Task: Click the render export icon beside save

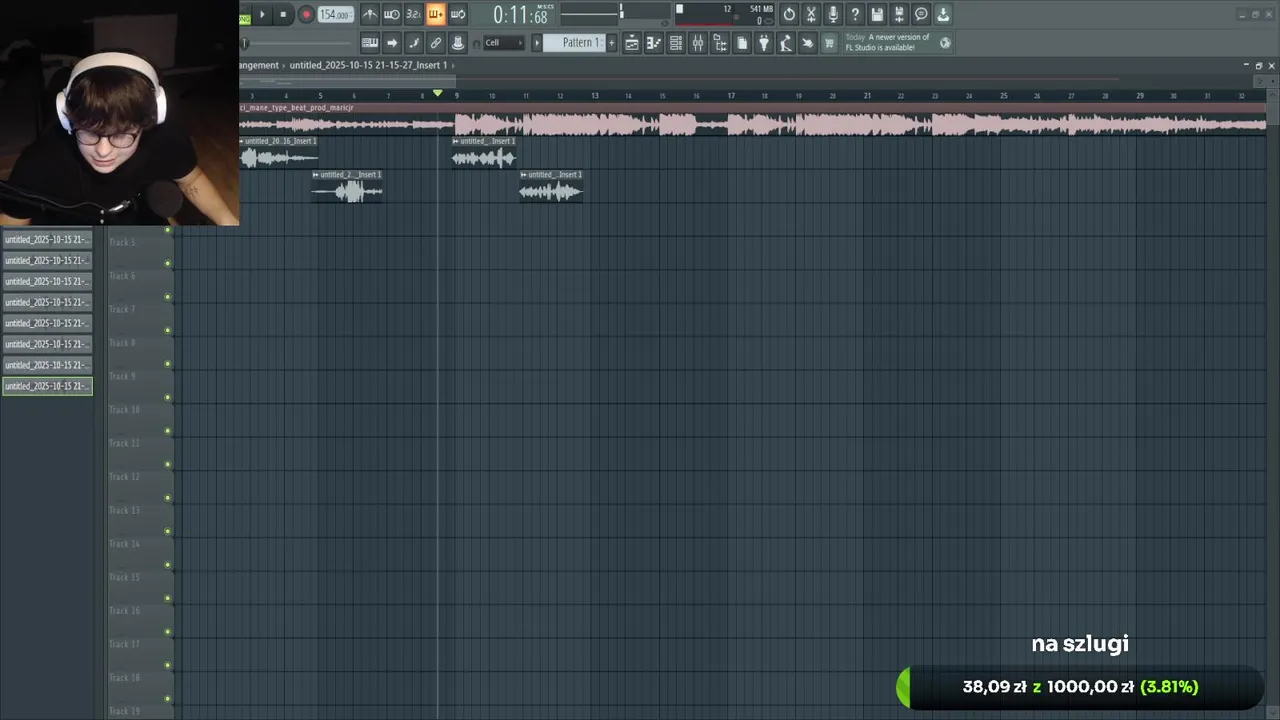Action: [899, 14]
